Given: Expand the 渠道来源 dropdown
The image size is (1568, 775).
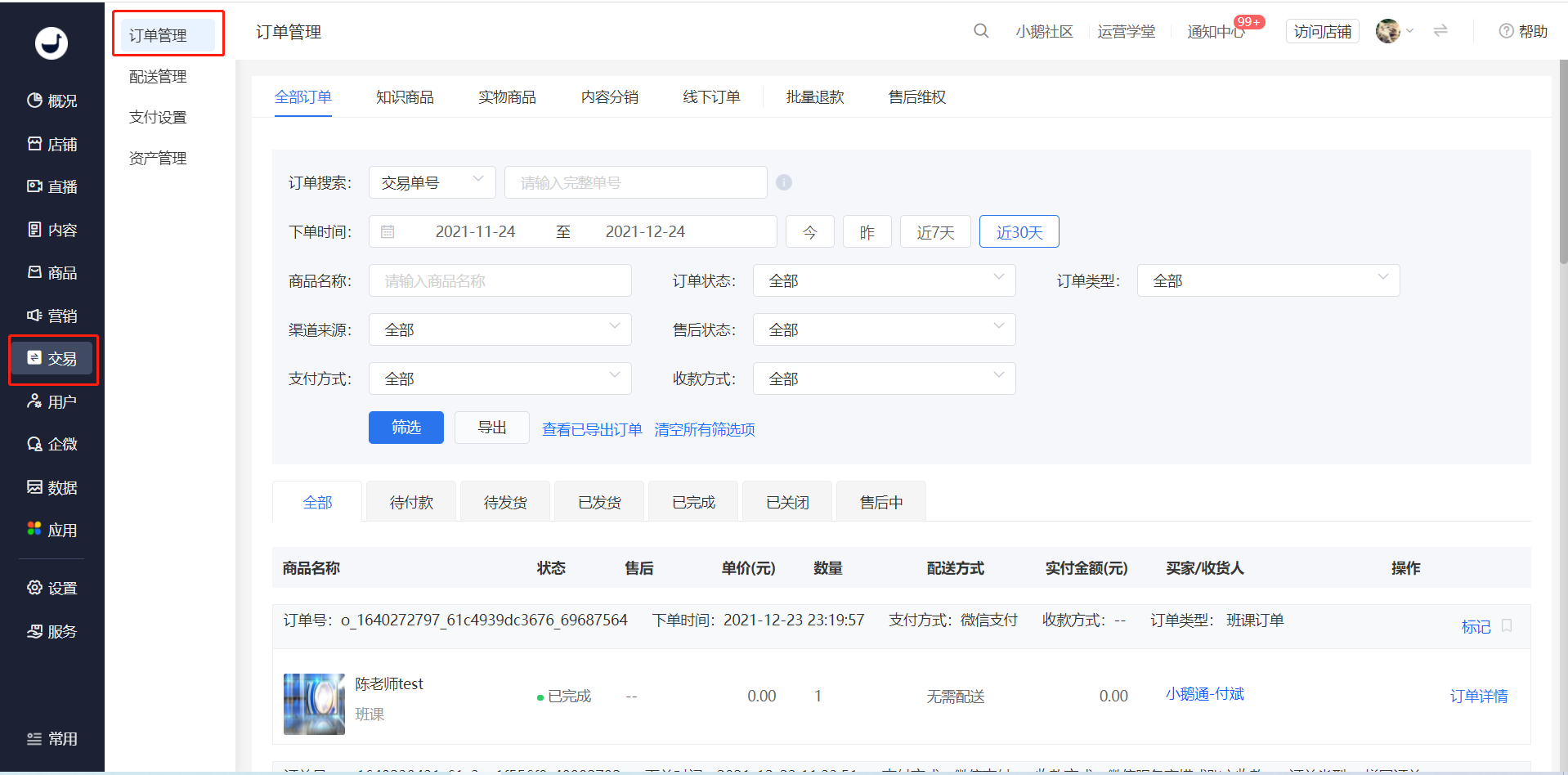Looking at the screenshot, I should coord(500,329).
